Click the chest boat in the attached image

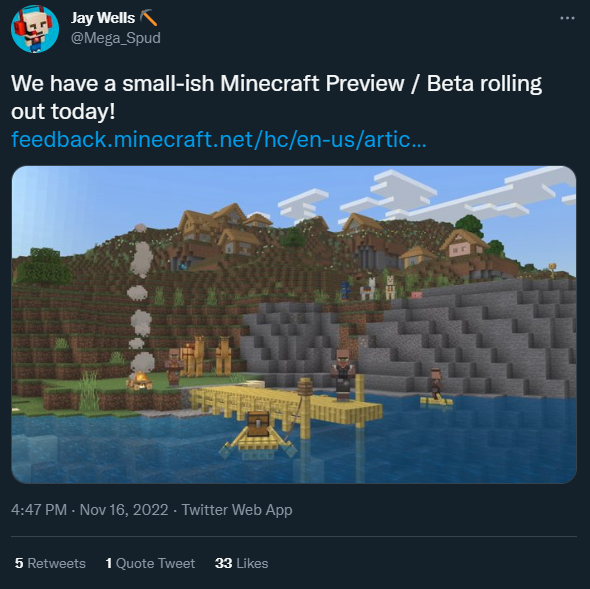258,435
